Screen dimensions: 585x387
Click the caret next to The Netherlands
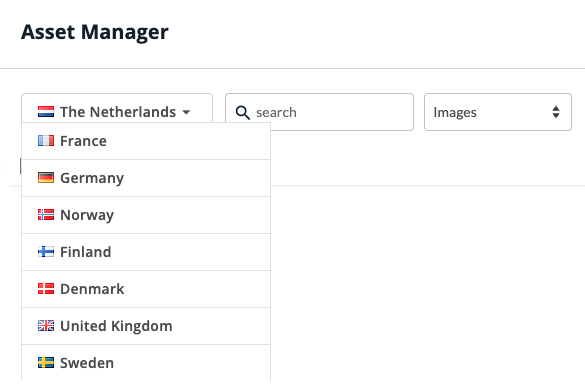tap(186, 112)
